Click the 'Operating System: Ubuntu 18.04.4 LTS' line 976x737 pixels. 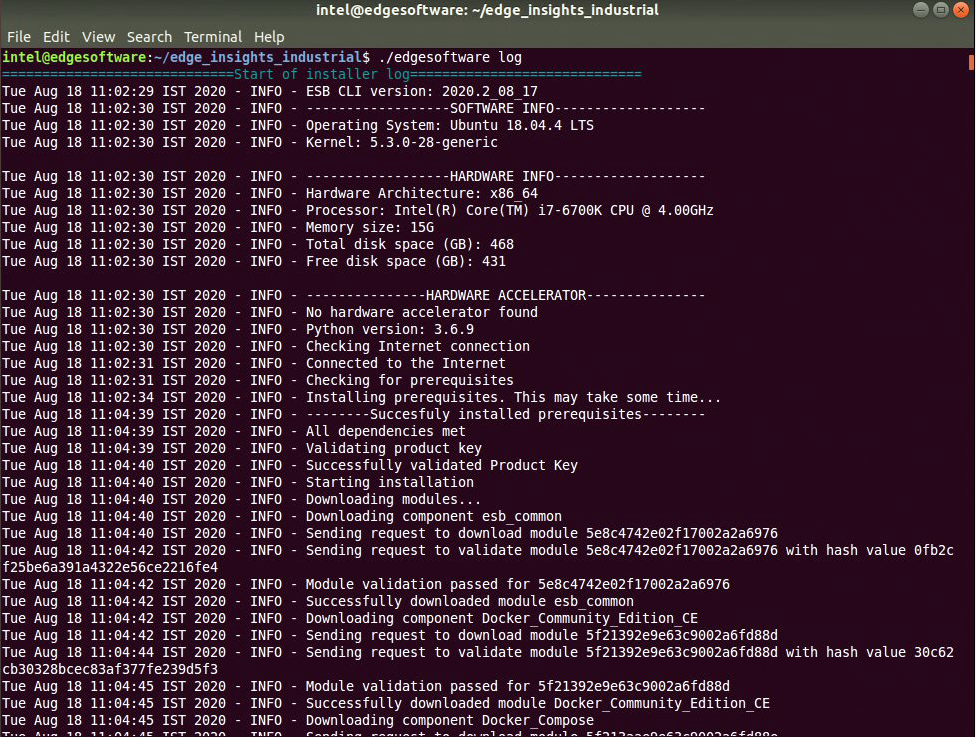pyautogui.click(x=298, y=125)
